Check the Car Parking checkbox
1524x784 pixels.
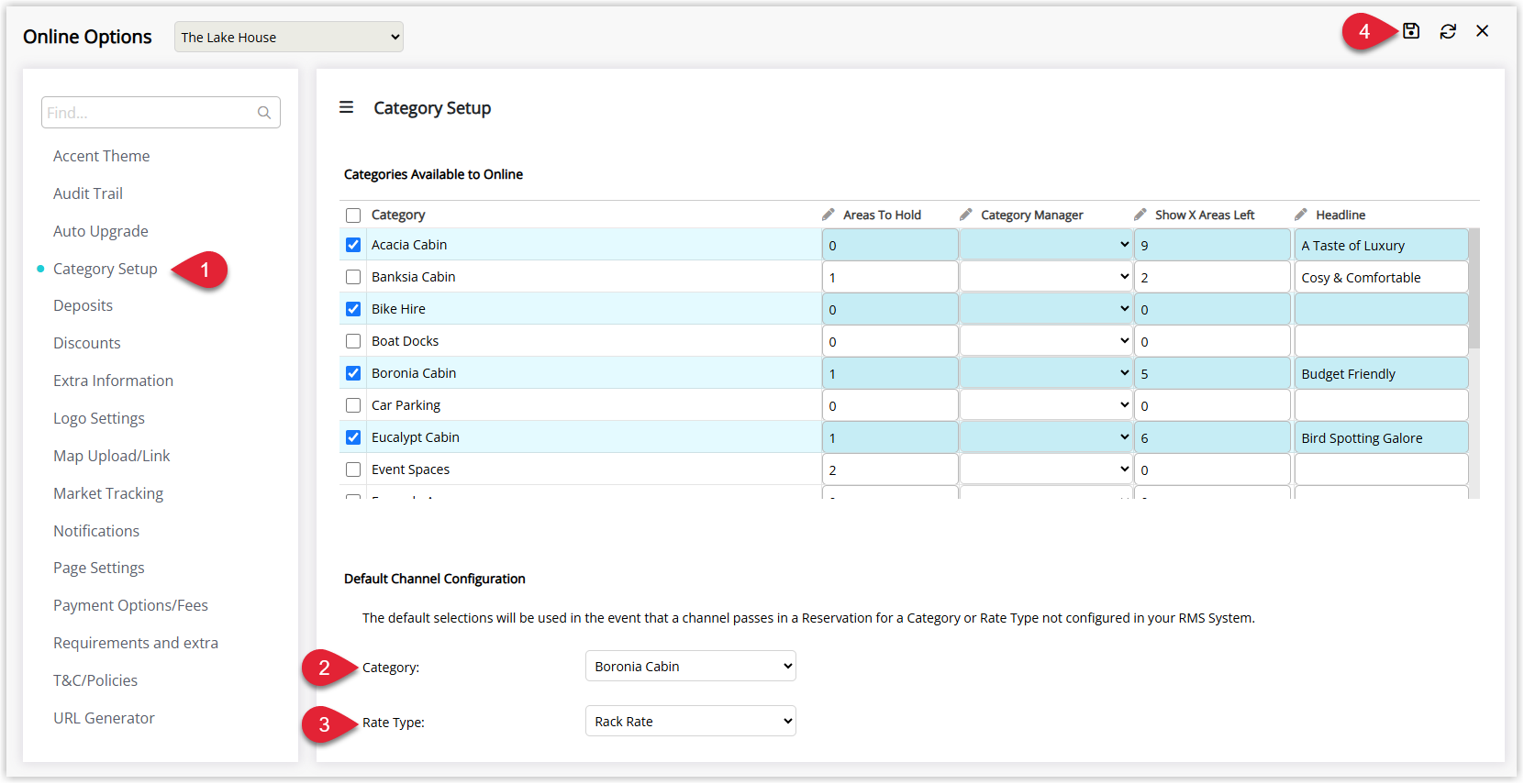click(x=353, y=405)
